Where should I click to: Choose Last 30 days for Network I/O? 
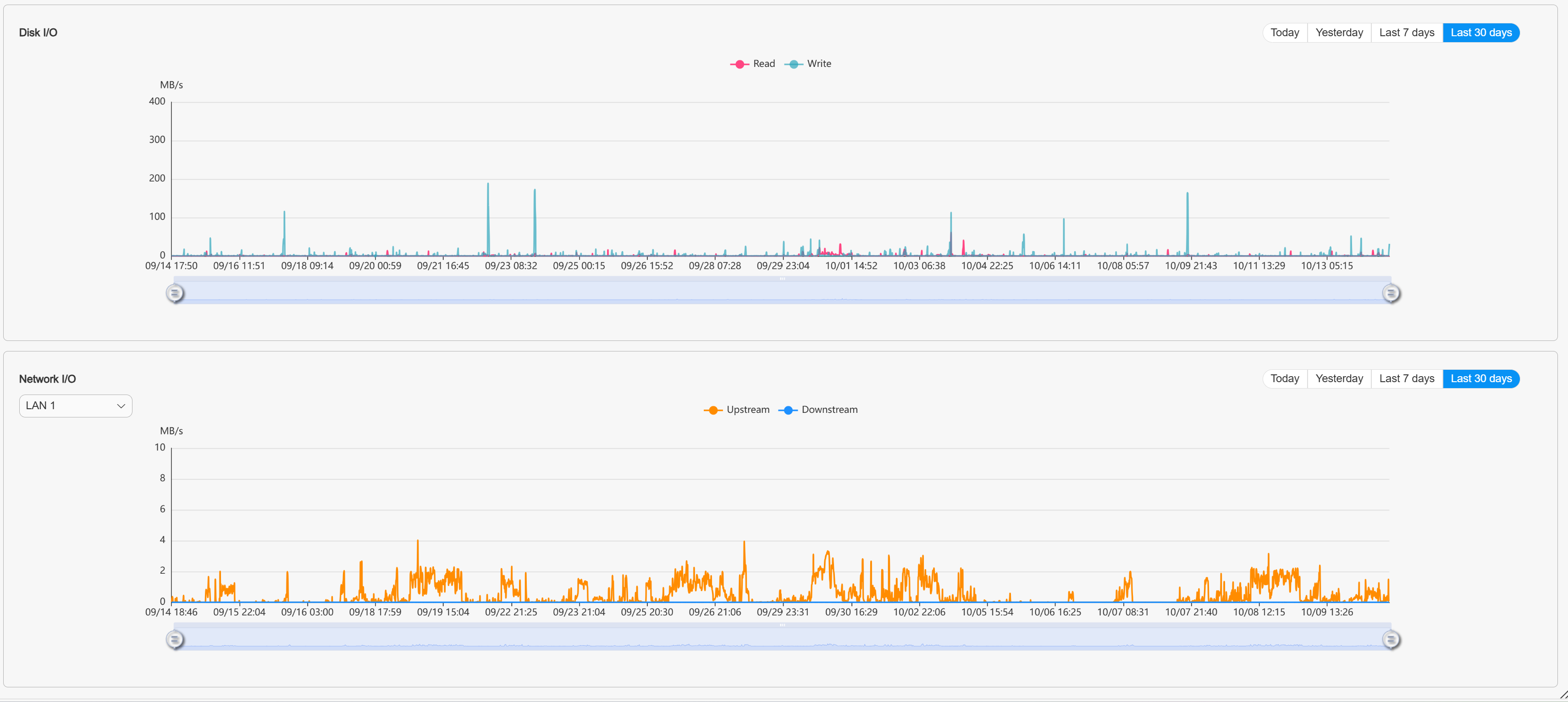(1480, 379)
